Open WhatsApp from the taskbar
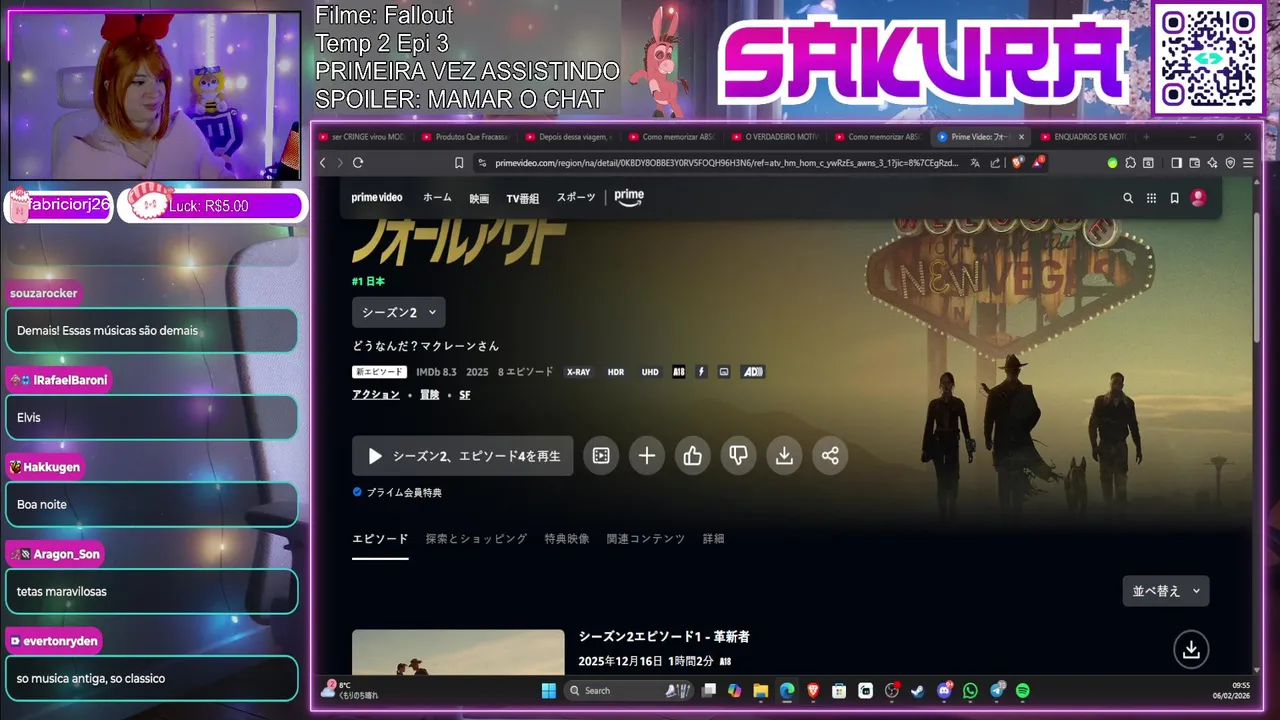Viewport: 1280px width, 720px height. [x=971, y=691]
